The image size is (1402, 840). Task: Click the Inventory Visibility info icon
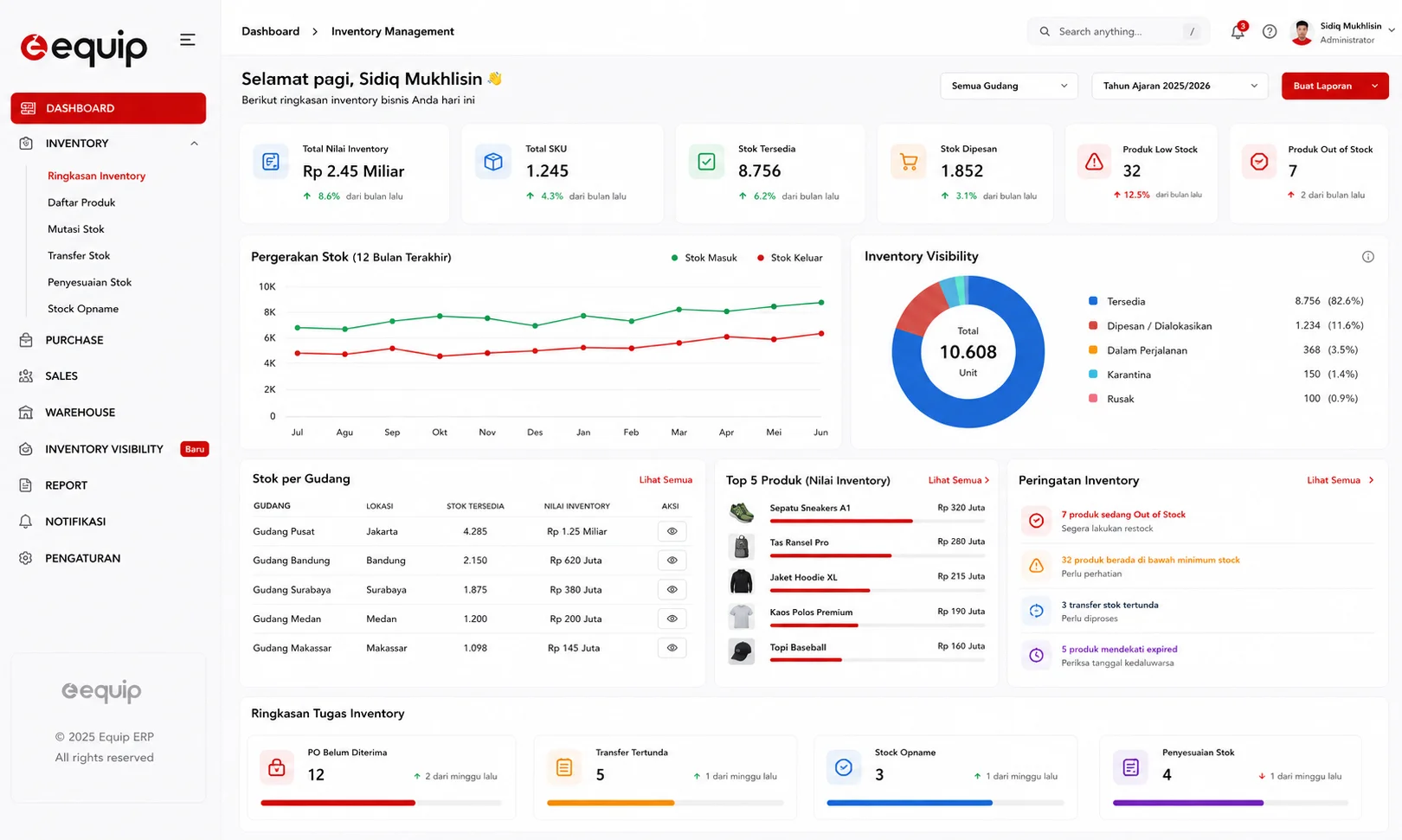tap(1368, 257)
